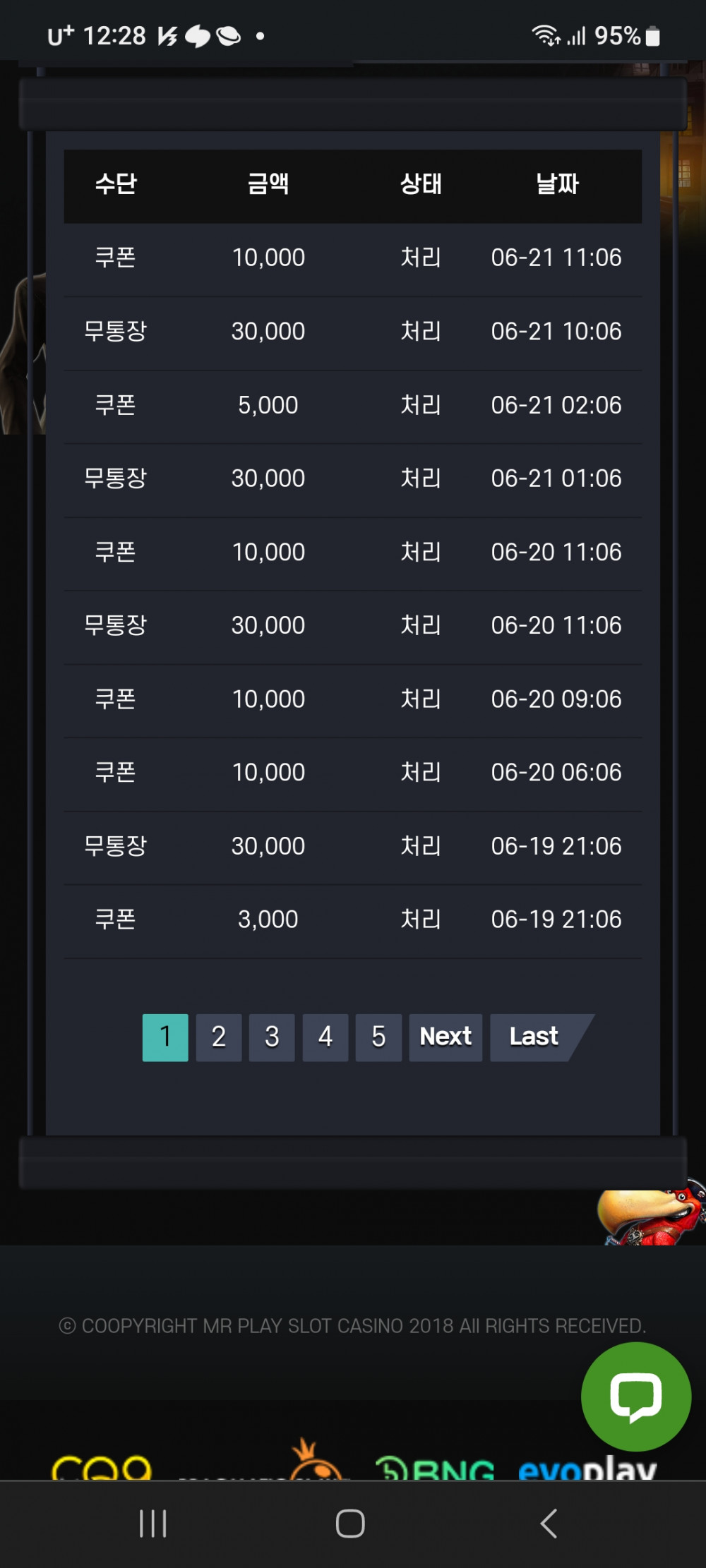Go to page 2

(219, 1037)
